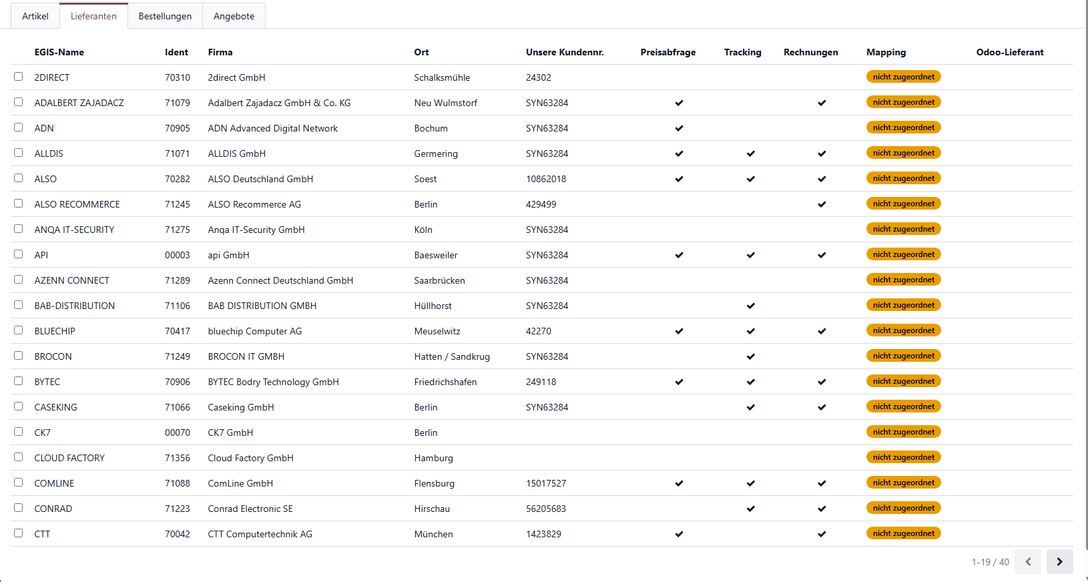
Task: Sort by the Firma column header
Action: [220, 52]
